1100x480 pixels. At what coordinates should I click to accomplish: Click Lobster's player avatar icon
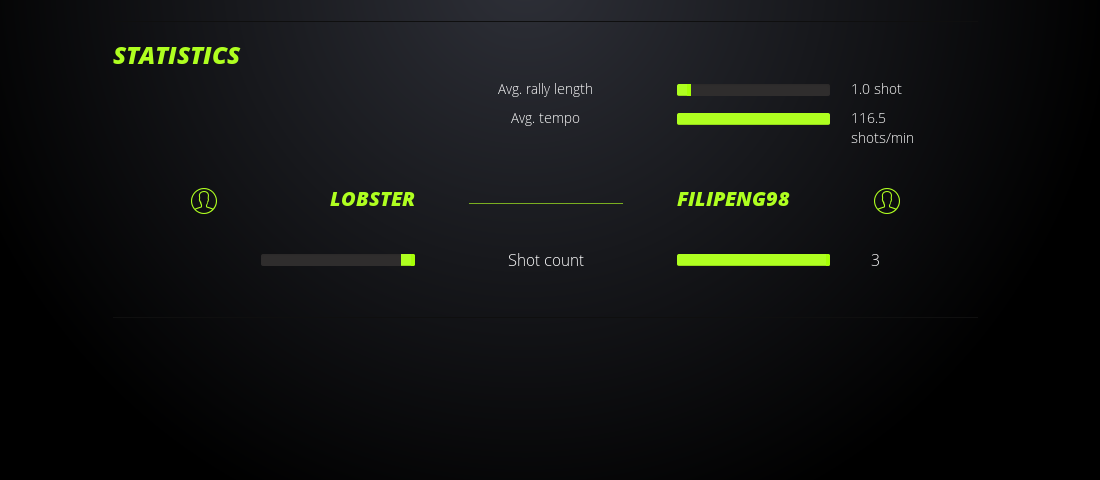[x=204, y=201]
